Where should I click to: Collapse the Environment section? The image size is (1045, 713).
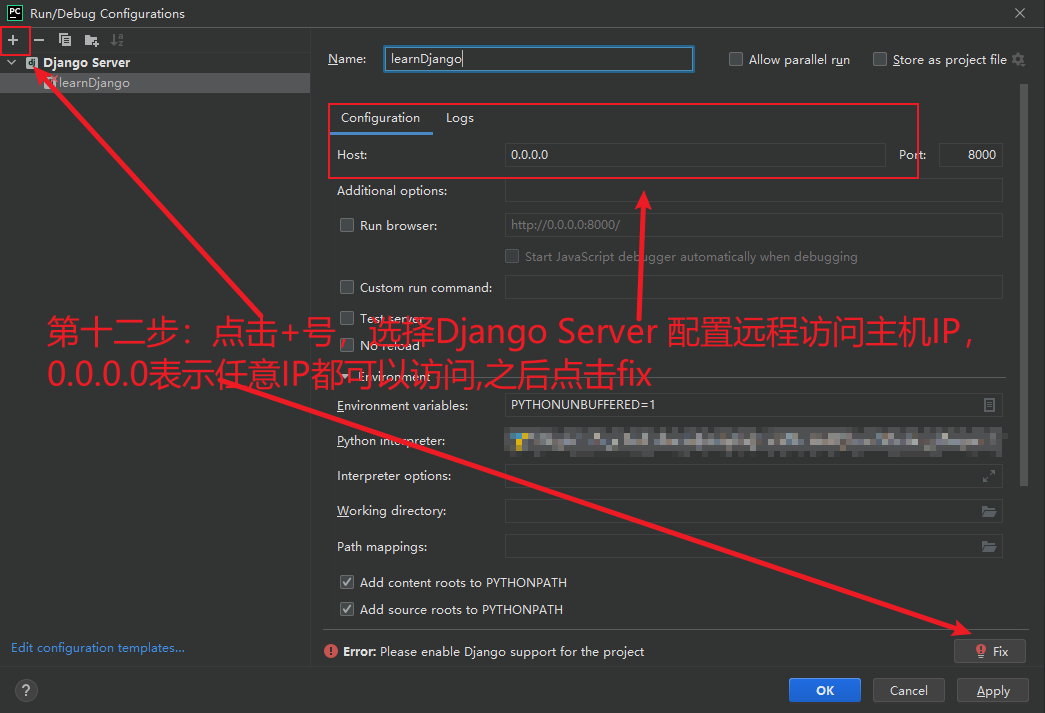click(x=345, y=377)
